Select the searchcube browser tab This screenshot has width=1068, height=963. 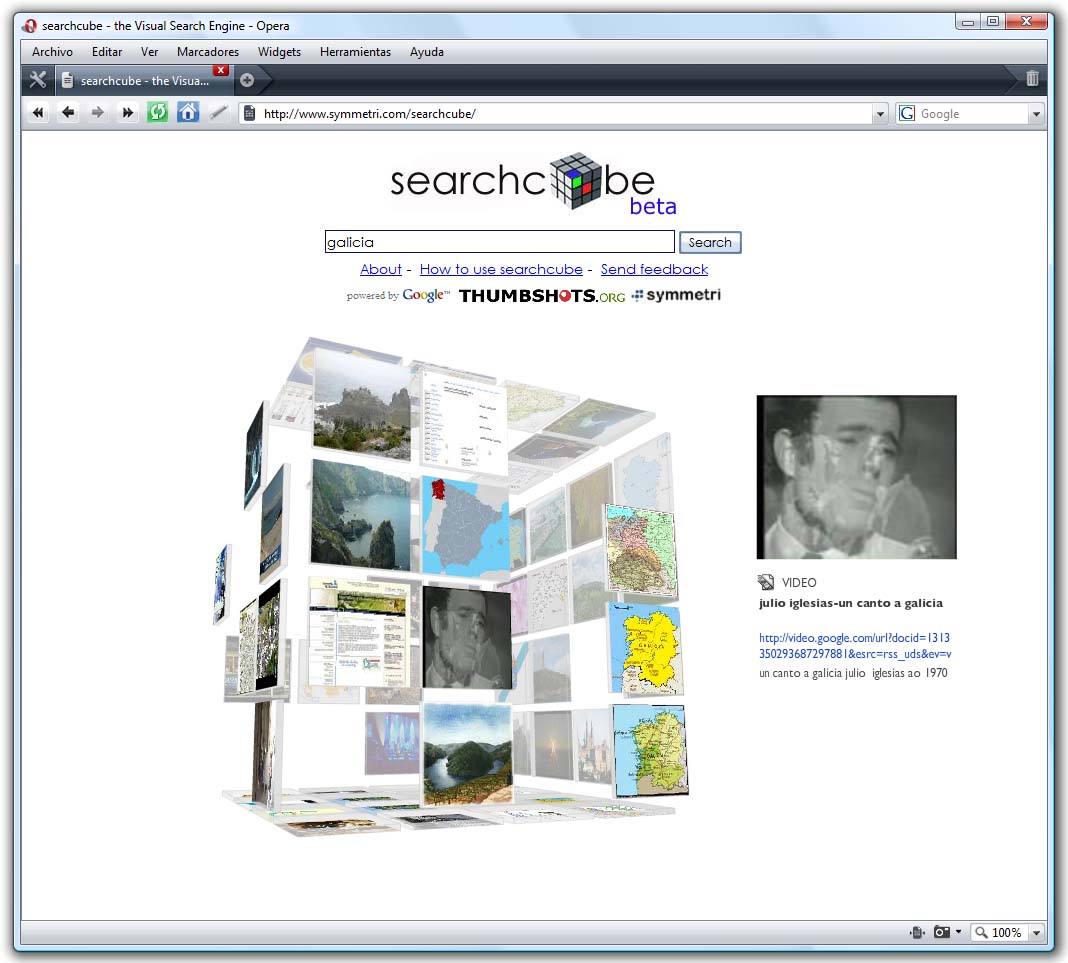143,80
